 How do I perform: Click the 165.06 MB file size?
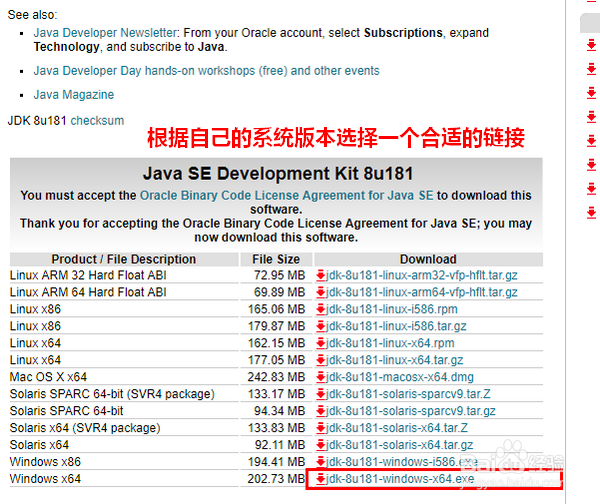click(276, 309)
